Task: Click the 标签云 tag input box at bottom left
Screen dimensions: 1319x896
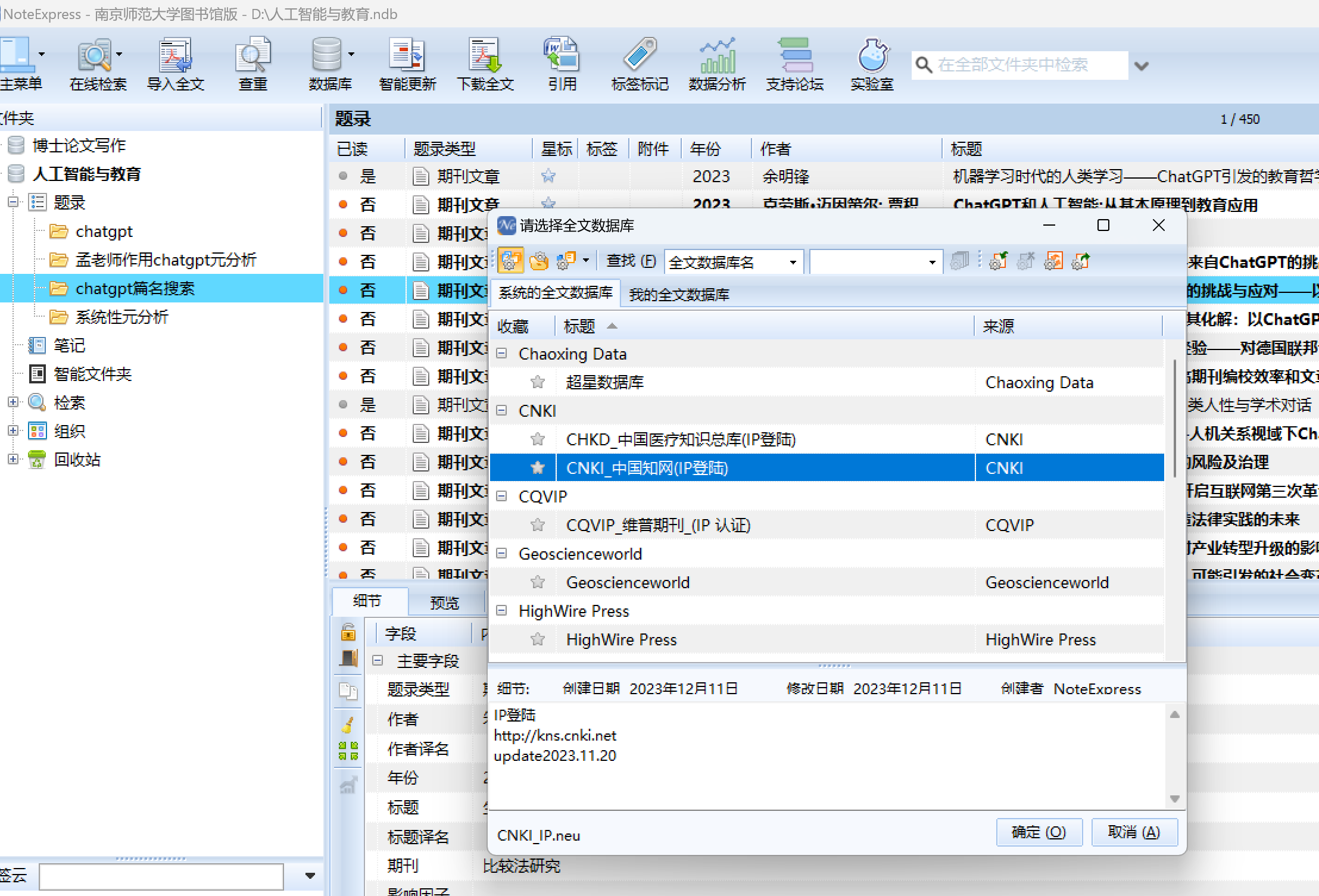Action: pyautogui.click(x=161, y=876)
